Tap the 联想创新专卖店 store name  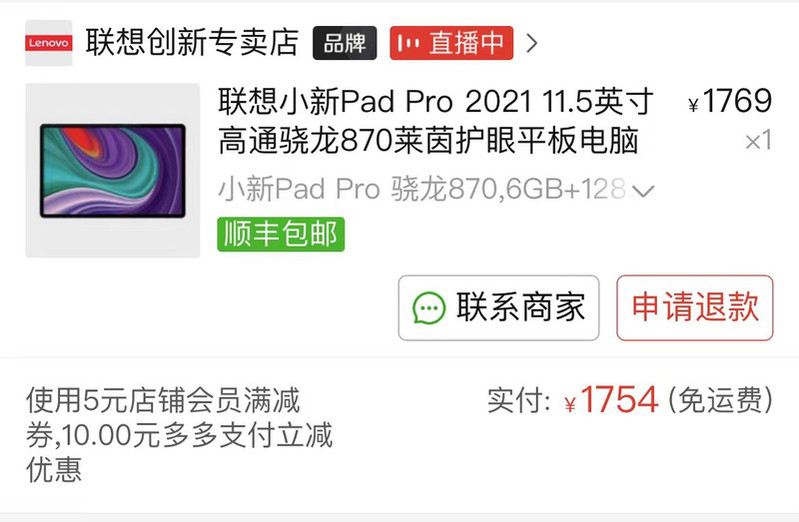click(x=192, y=42)
